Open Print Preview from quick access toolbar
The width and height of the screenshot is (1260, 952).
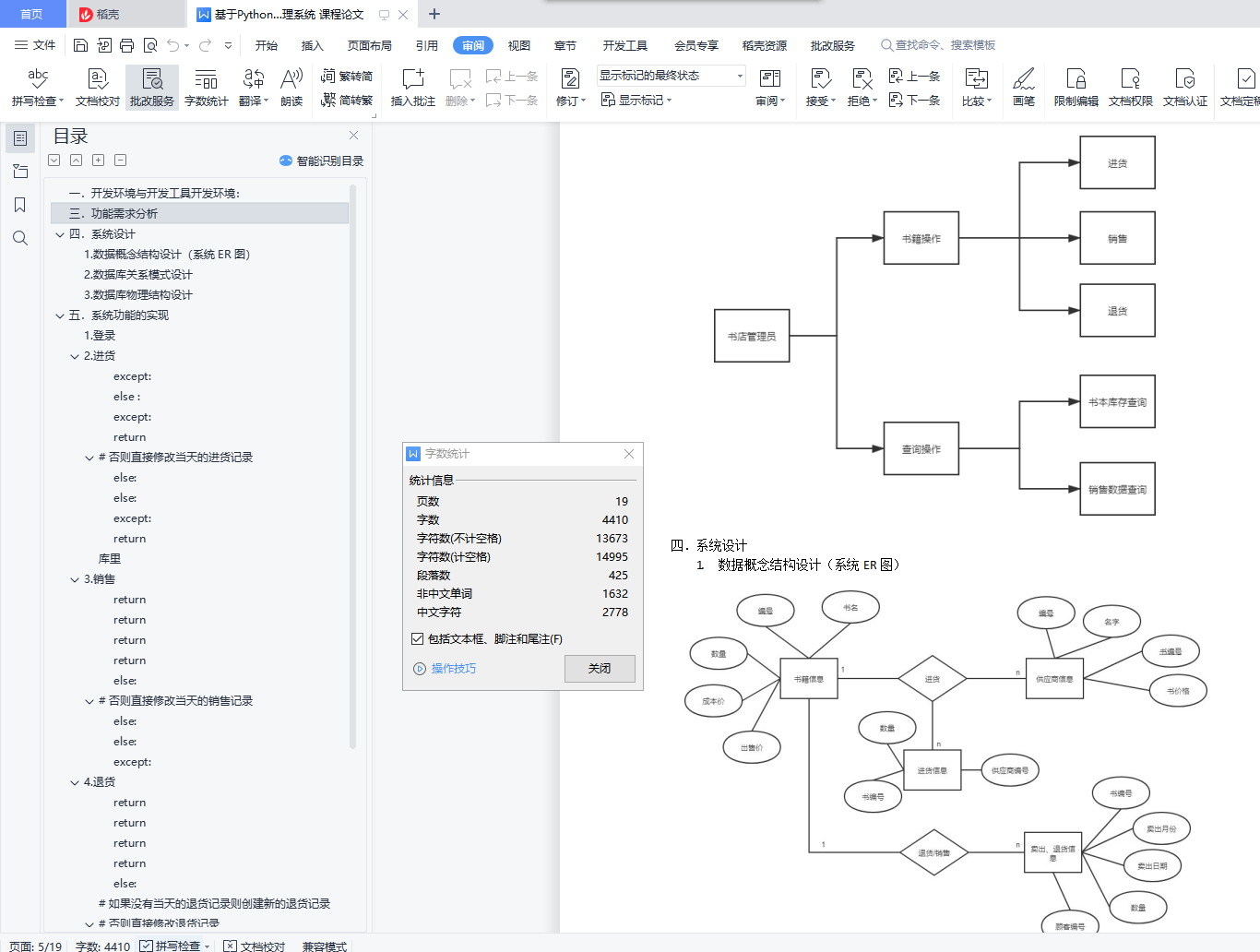149,45
